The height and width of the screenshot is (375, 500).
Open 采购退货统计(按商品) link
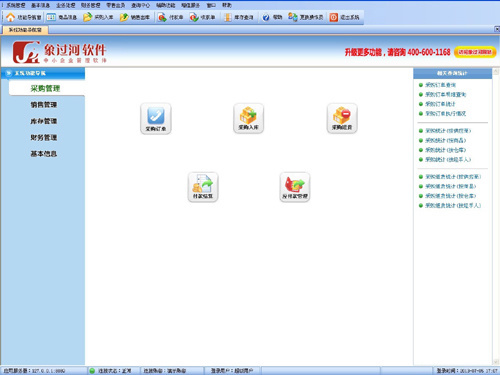(x=451, y=186)
